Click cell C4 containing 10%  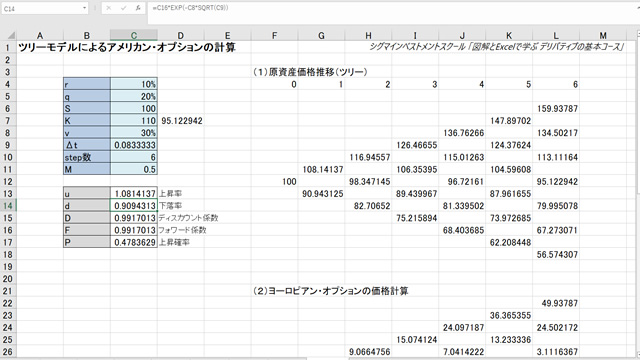click(134, 84)
